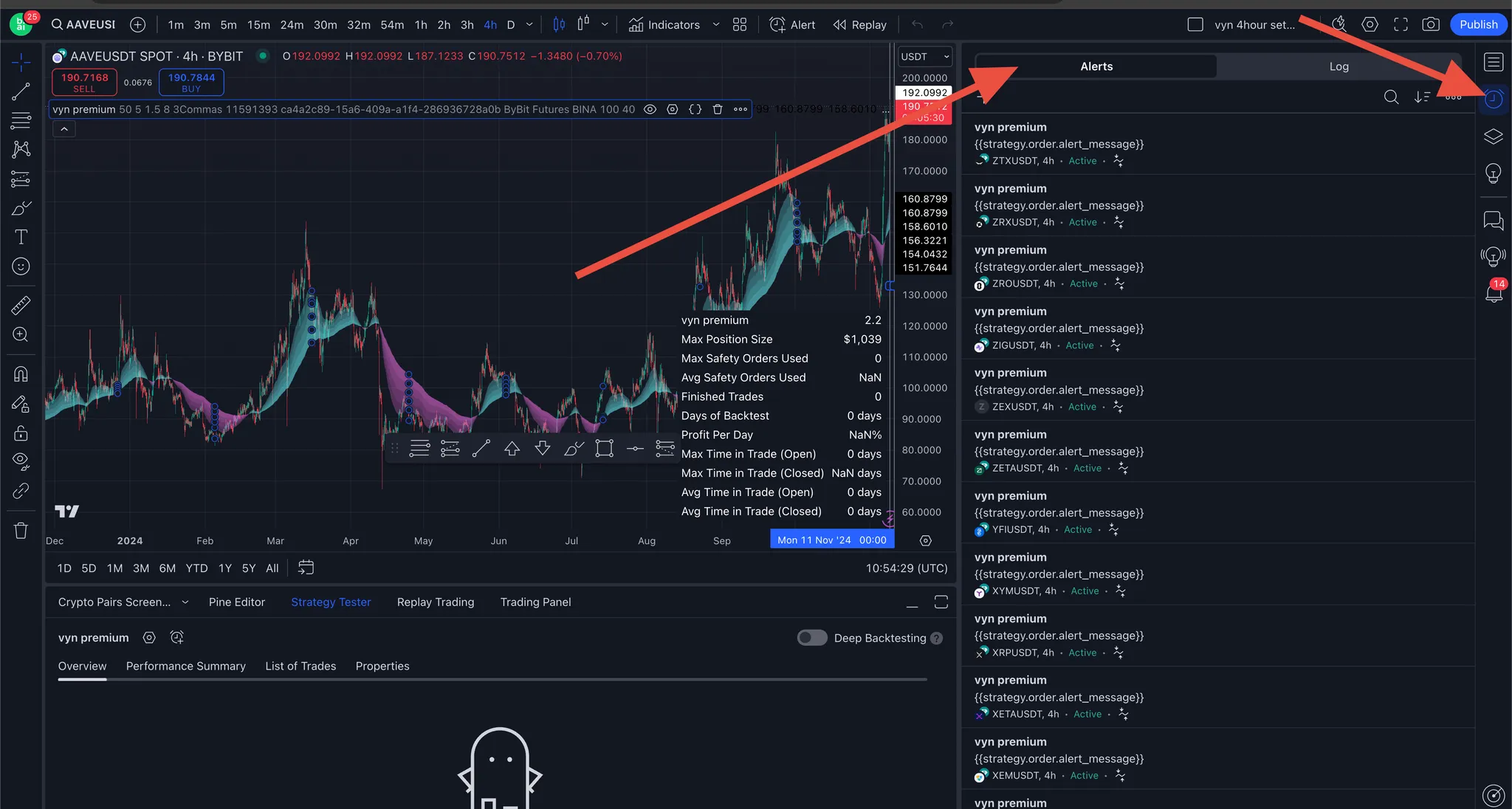The image size is (1512, 809).
Task: Open the Alerts clock icon in right sidebar
Action: point(1494,99)
